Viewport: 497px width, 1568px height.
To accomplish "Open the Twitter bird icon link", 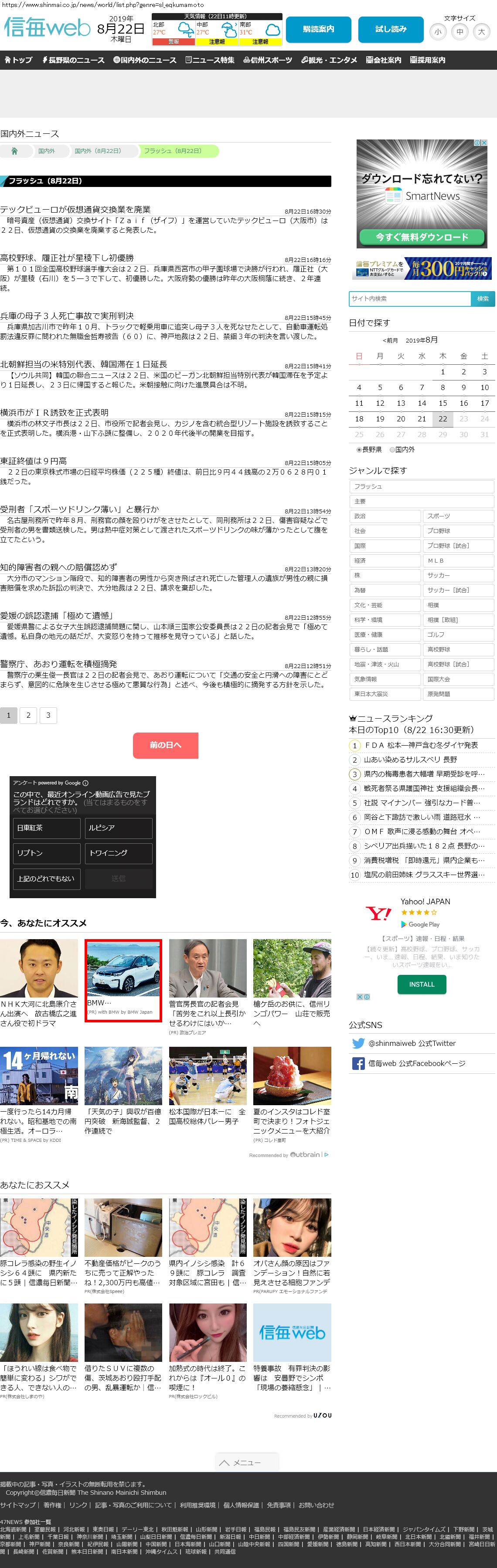I will [x=358, y=1043].
